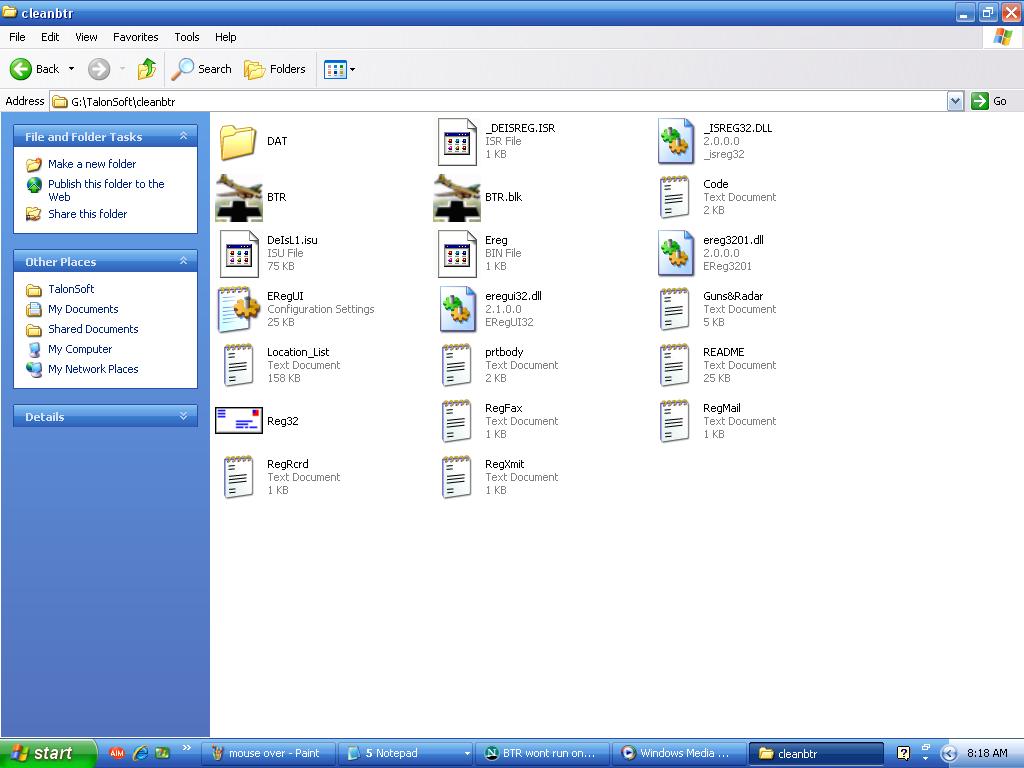This screenshot has height=768, width=1024.
Task: Toggle the Folders sidebar view
Action: pyautogui.click(x=276, y=70)
